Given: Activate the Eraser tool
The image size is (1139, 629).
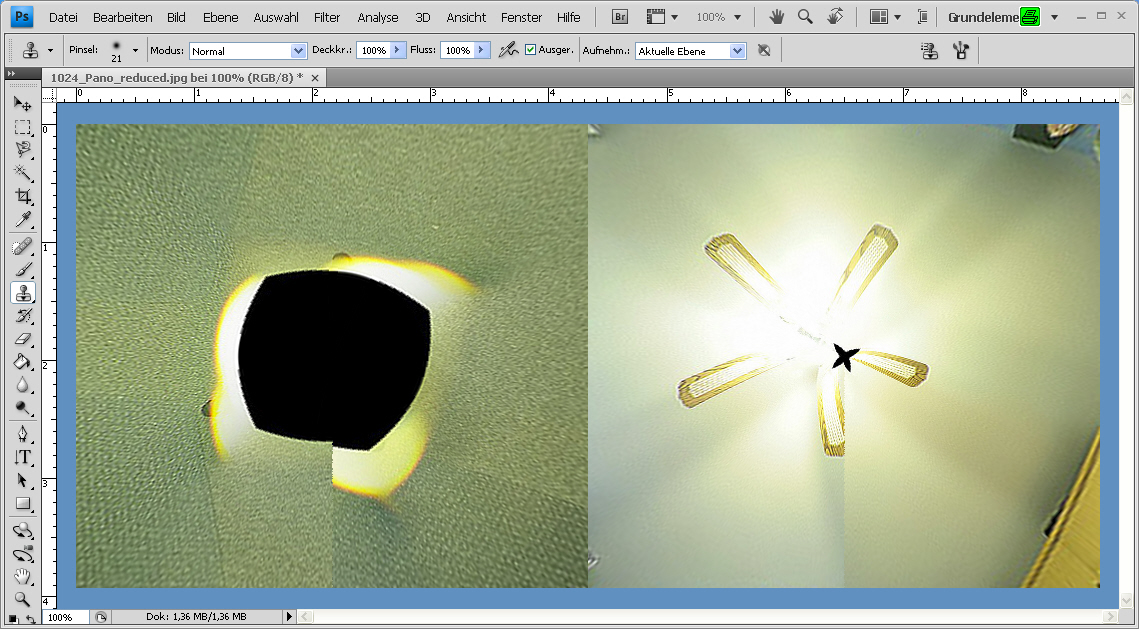Looking at the screenshot, I should pos(22,339).
